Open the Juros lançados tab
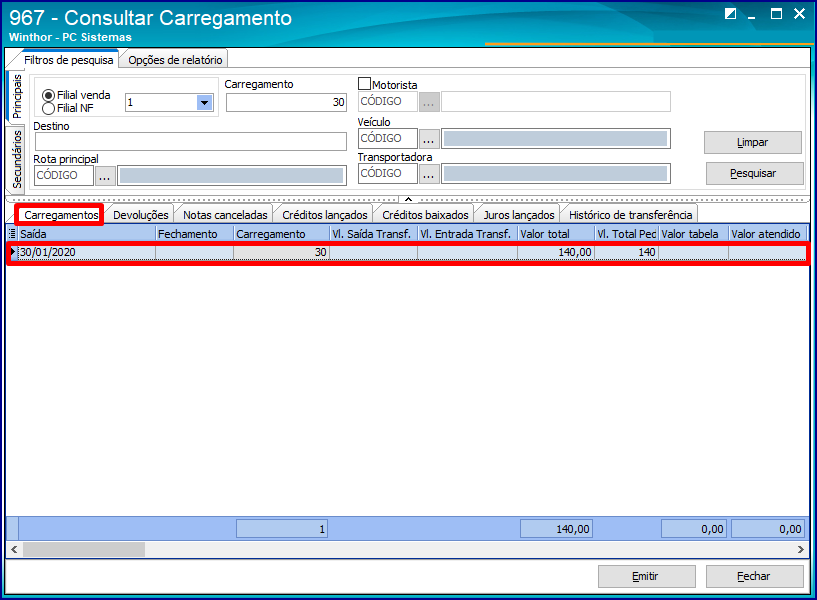 click(518, 215)
